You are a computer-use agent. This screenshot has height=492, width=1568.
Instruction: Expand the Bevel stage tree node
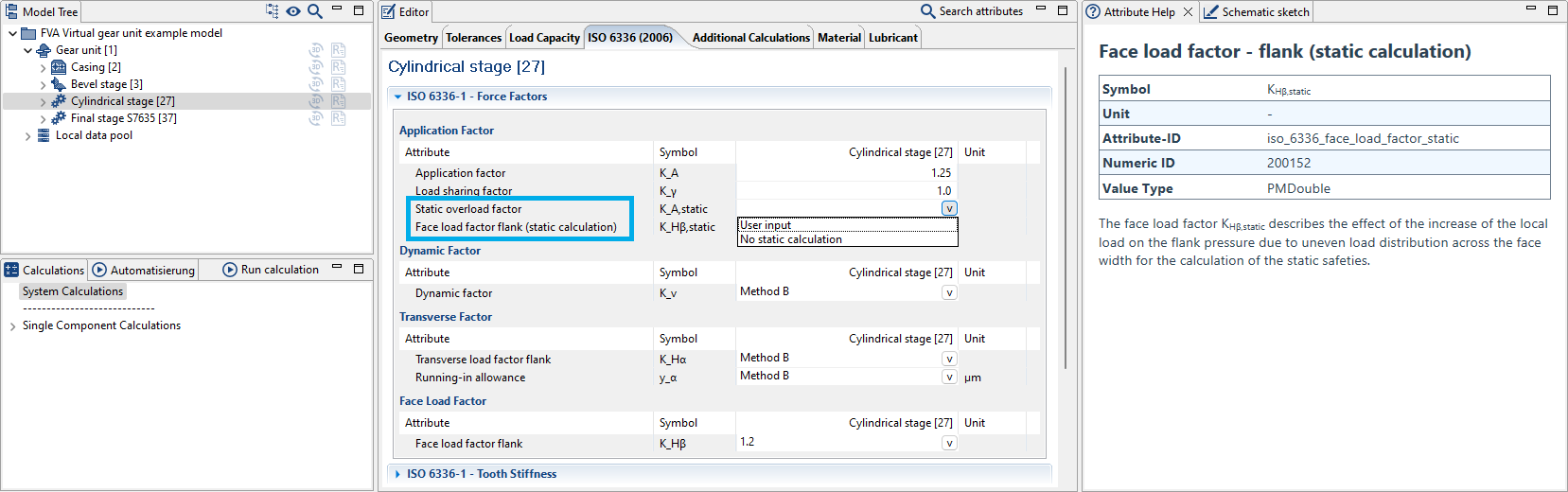(43, 84)
